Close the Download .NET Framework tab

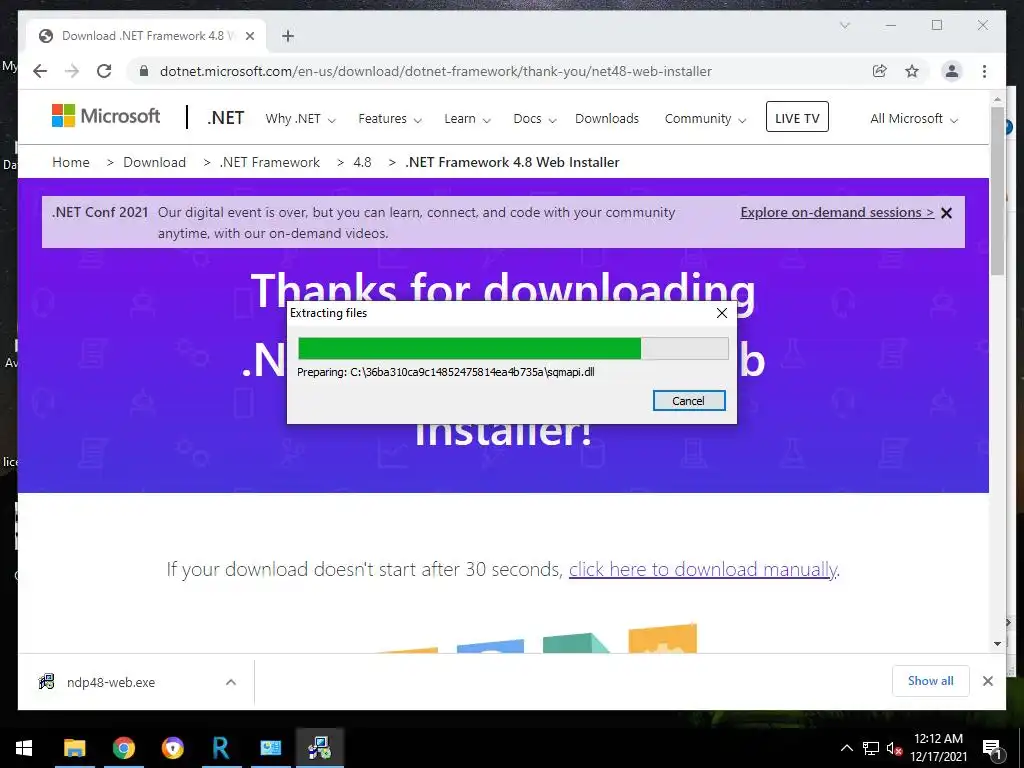tap(249, 36)
